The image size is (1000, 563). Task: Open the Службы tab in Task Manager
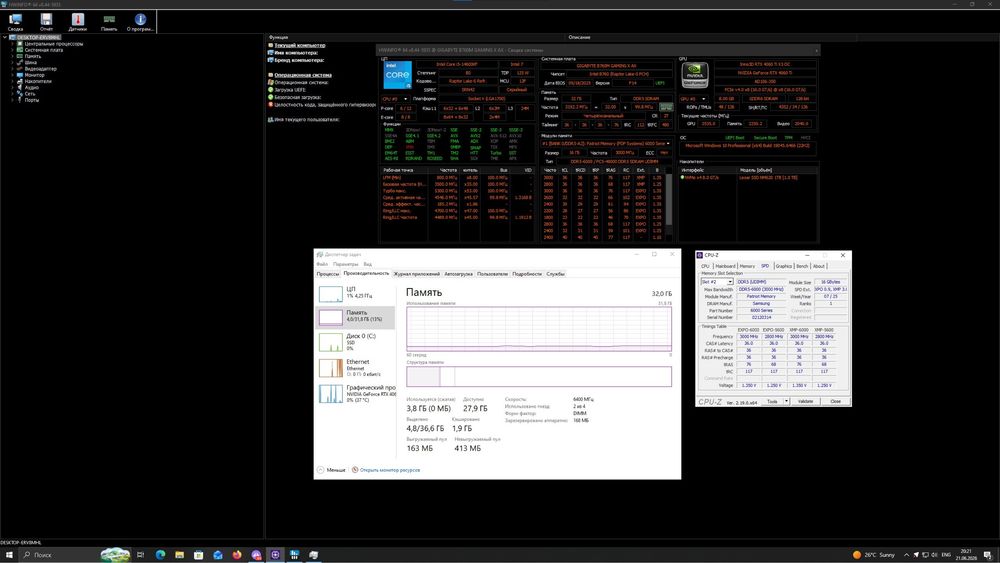555,274
